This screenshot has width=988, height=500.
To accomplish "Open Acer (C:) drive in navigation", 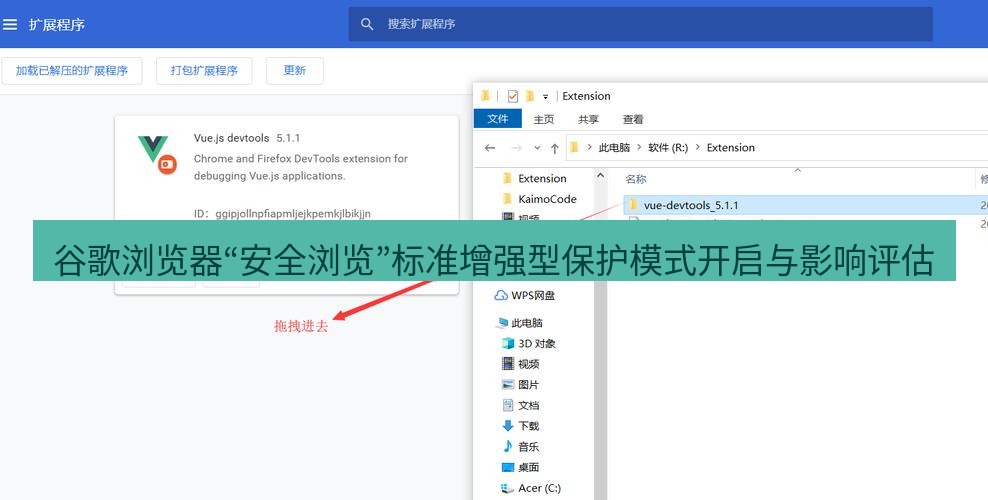I will point(539,488).
